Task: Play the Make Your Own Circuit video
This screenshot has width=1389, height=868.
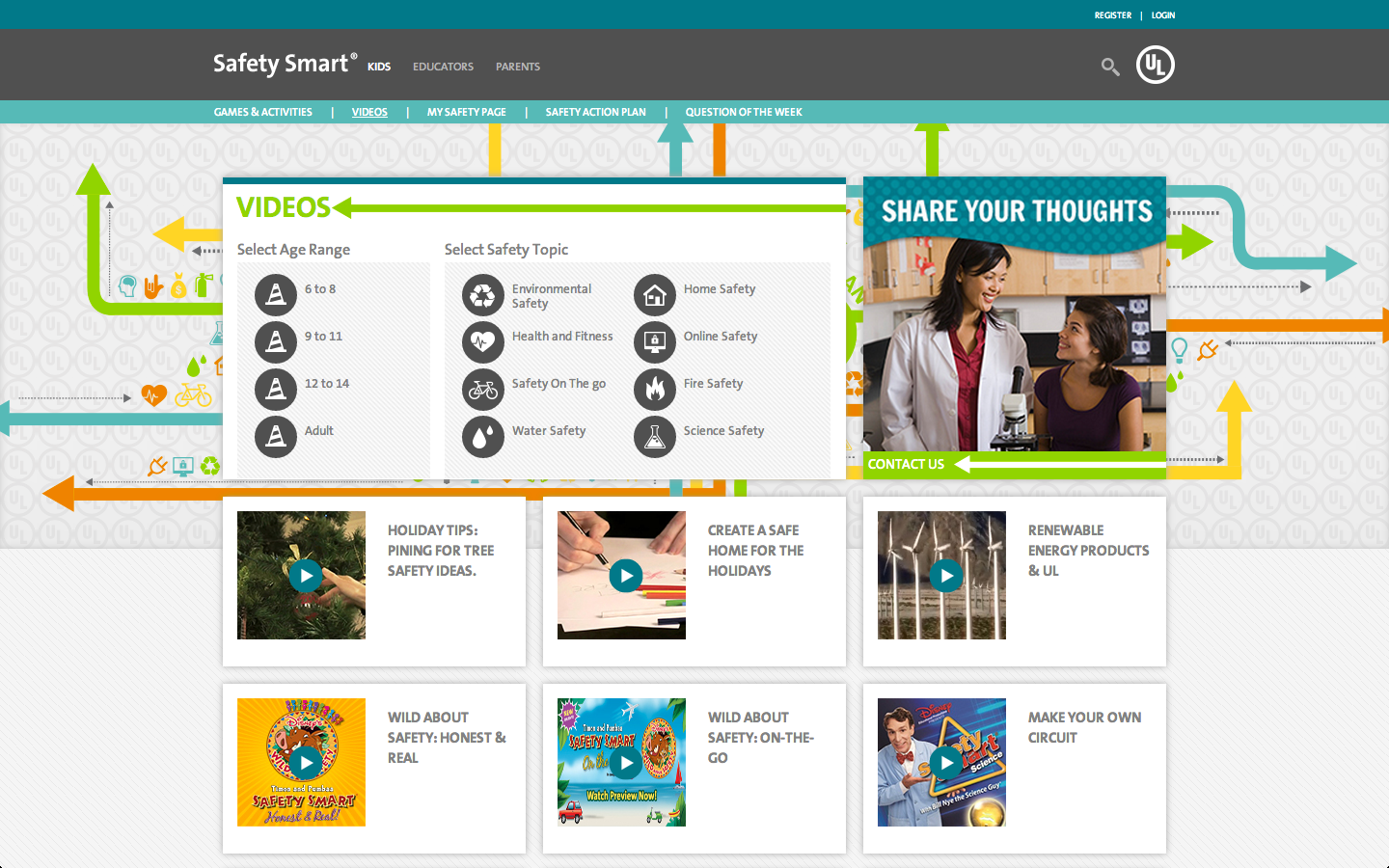Action: pos(946,763)
